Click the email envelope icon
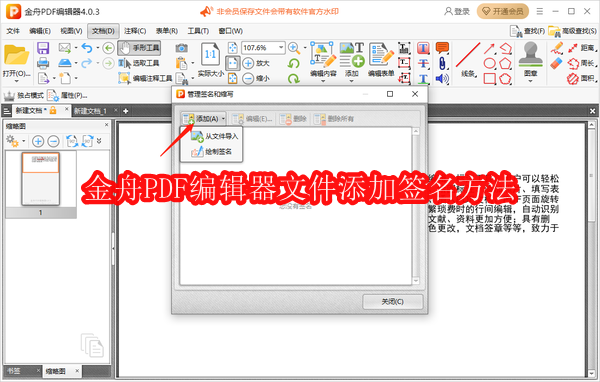The height and width of the screenshot is (382, 600). (65, 48)
